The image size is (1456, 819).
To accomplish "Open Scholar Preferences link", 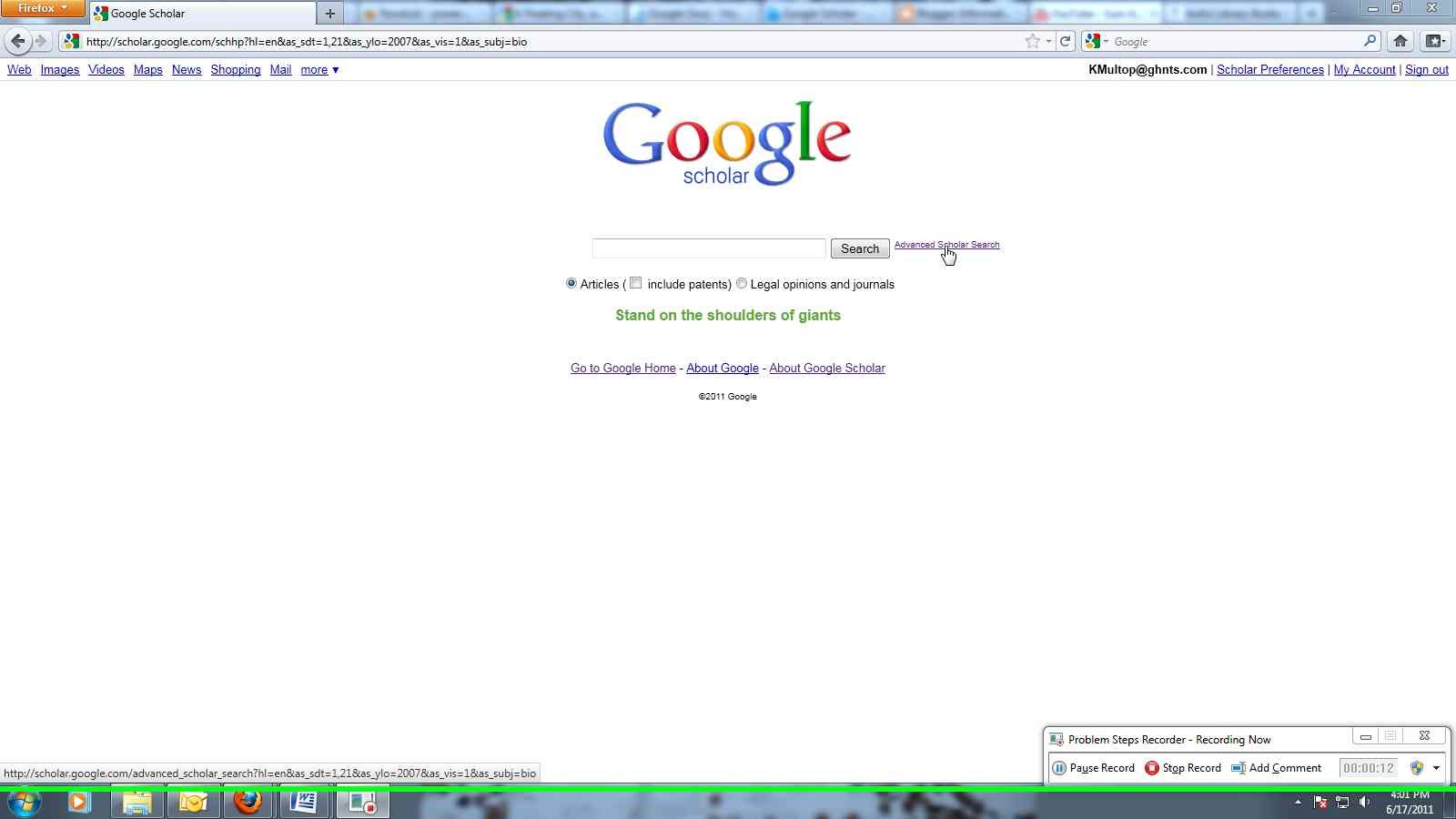I will pos(1269,69).
